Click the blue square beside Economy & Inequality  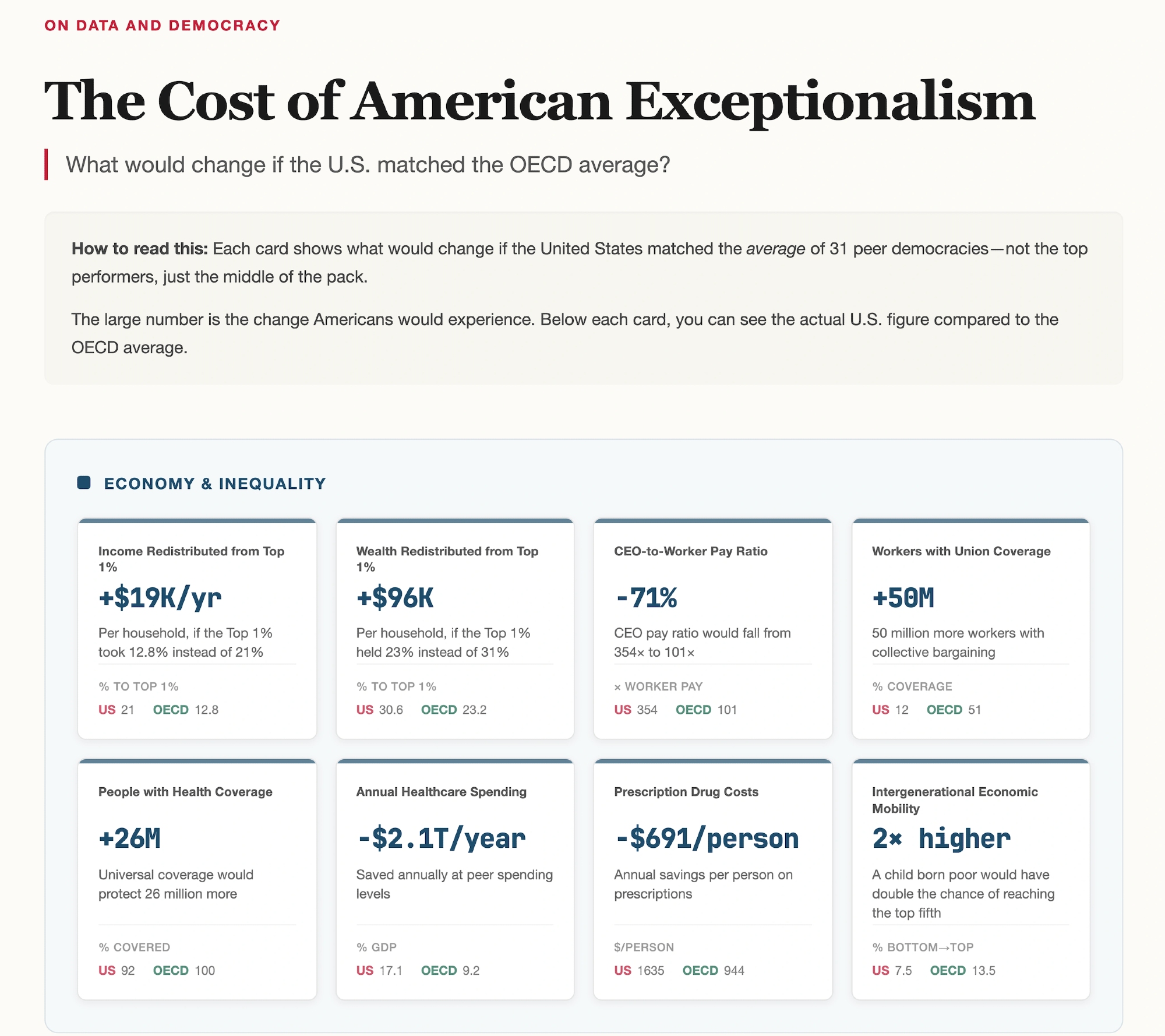[x=84, y=482]
